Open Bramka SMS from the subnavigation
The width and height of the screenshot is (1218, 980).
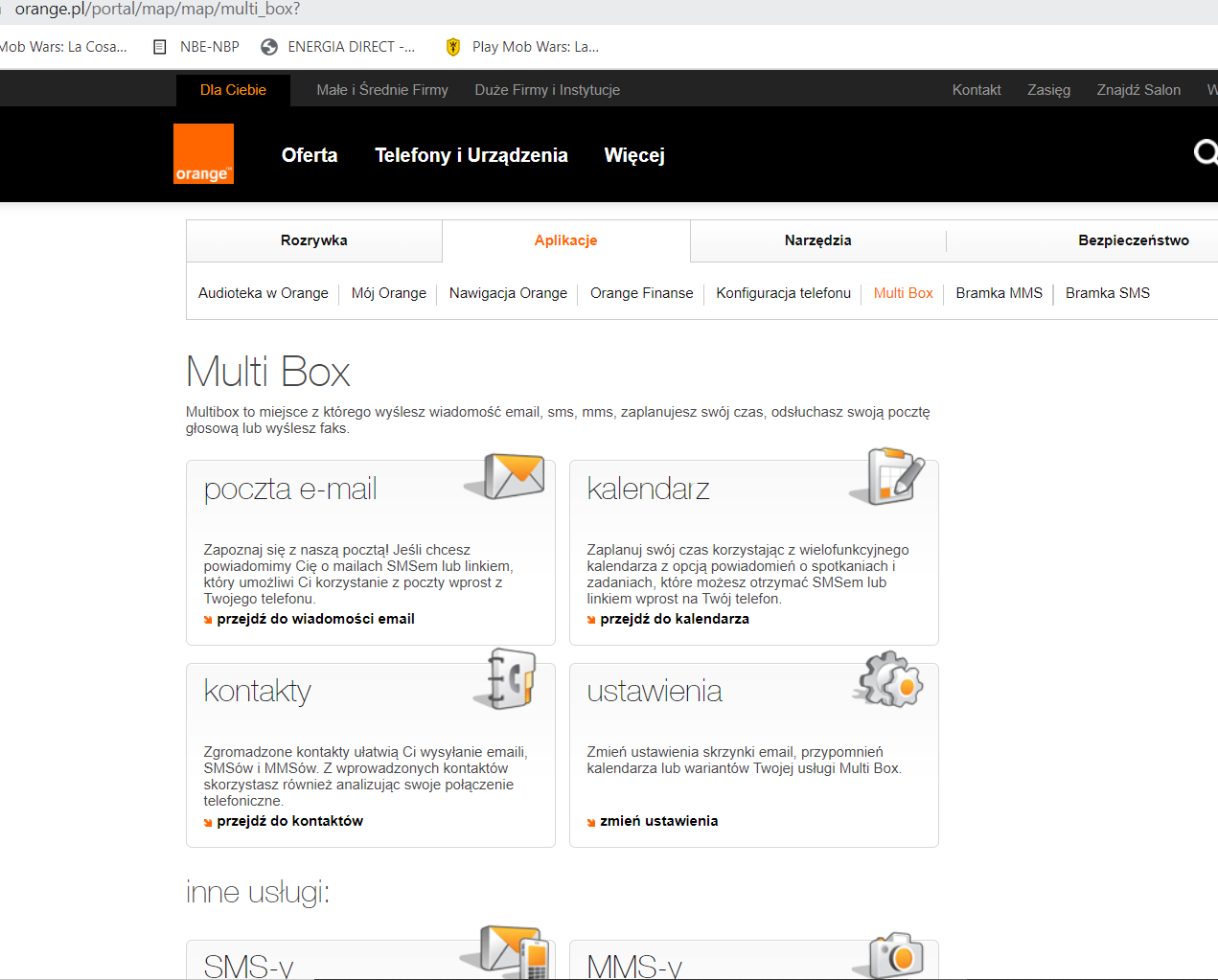pos(1107,293)
